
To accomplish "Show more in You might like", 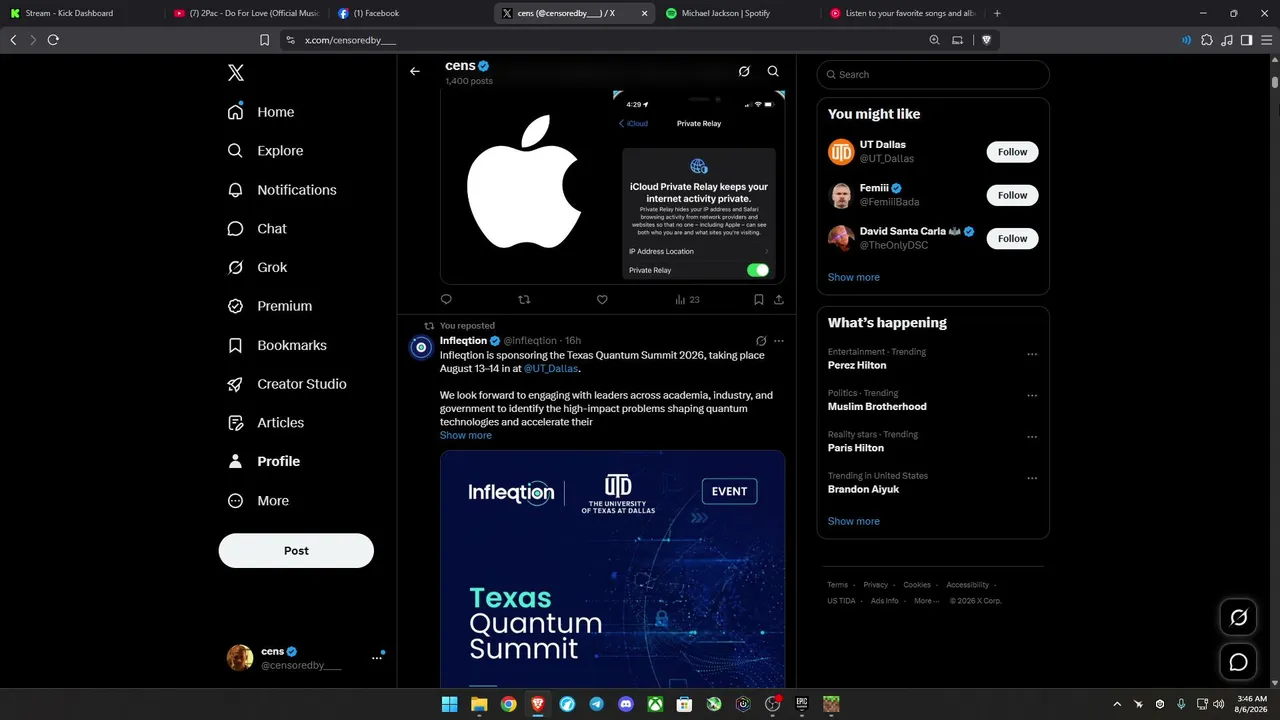I will [854, 277].
